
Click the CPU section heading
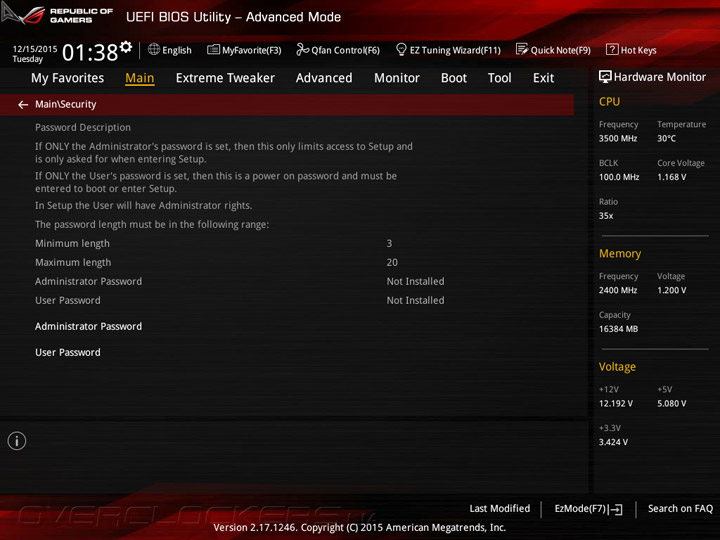click(x=609, y=101)
